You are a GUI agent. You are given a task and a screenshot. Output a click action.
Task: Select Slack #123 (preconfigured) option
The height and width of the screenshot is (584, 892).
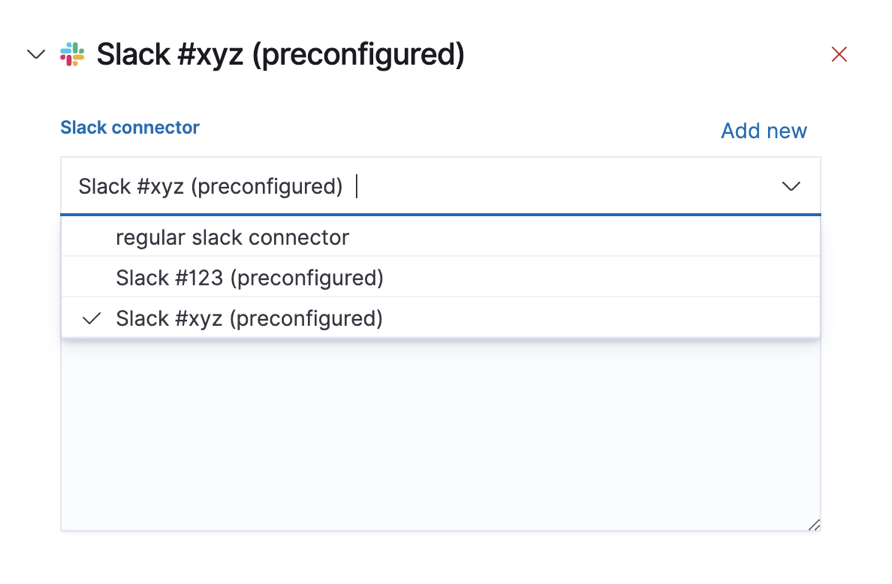pyautogui.click(x=251, y=277)
